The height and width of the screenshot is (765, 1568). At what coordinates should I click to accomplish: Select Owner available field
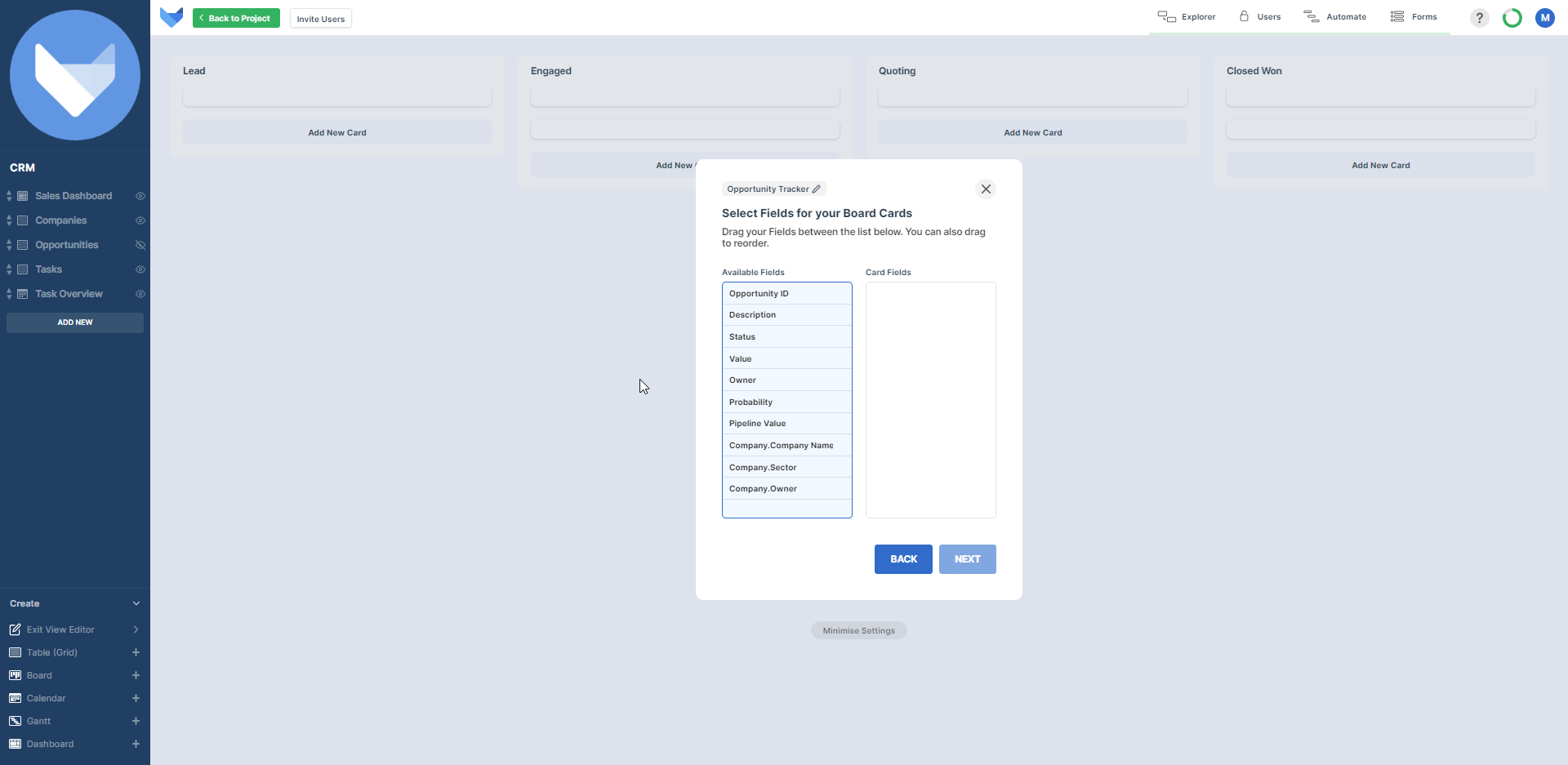pyautogui.click(x=787, y=380)
